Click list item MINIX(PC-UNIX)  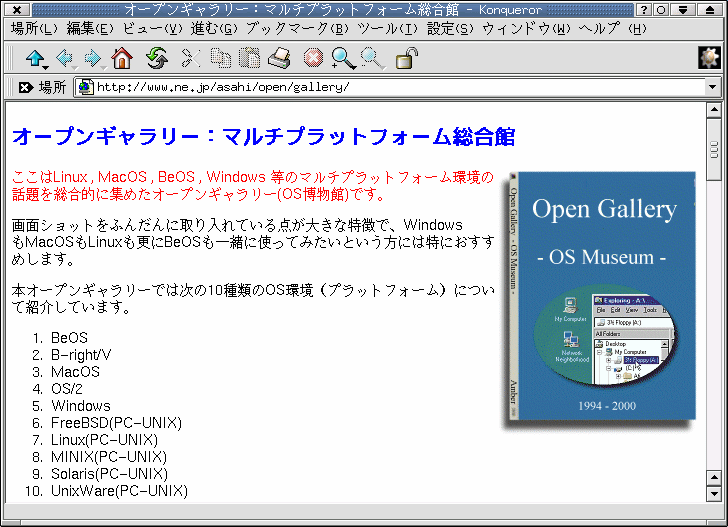(x=109, y=457)
